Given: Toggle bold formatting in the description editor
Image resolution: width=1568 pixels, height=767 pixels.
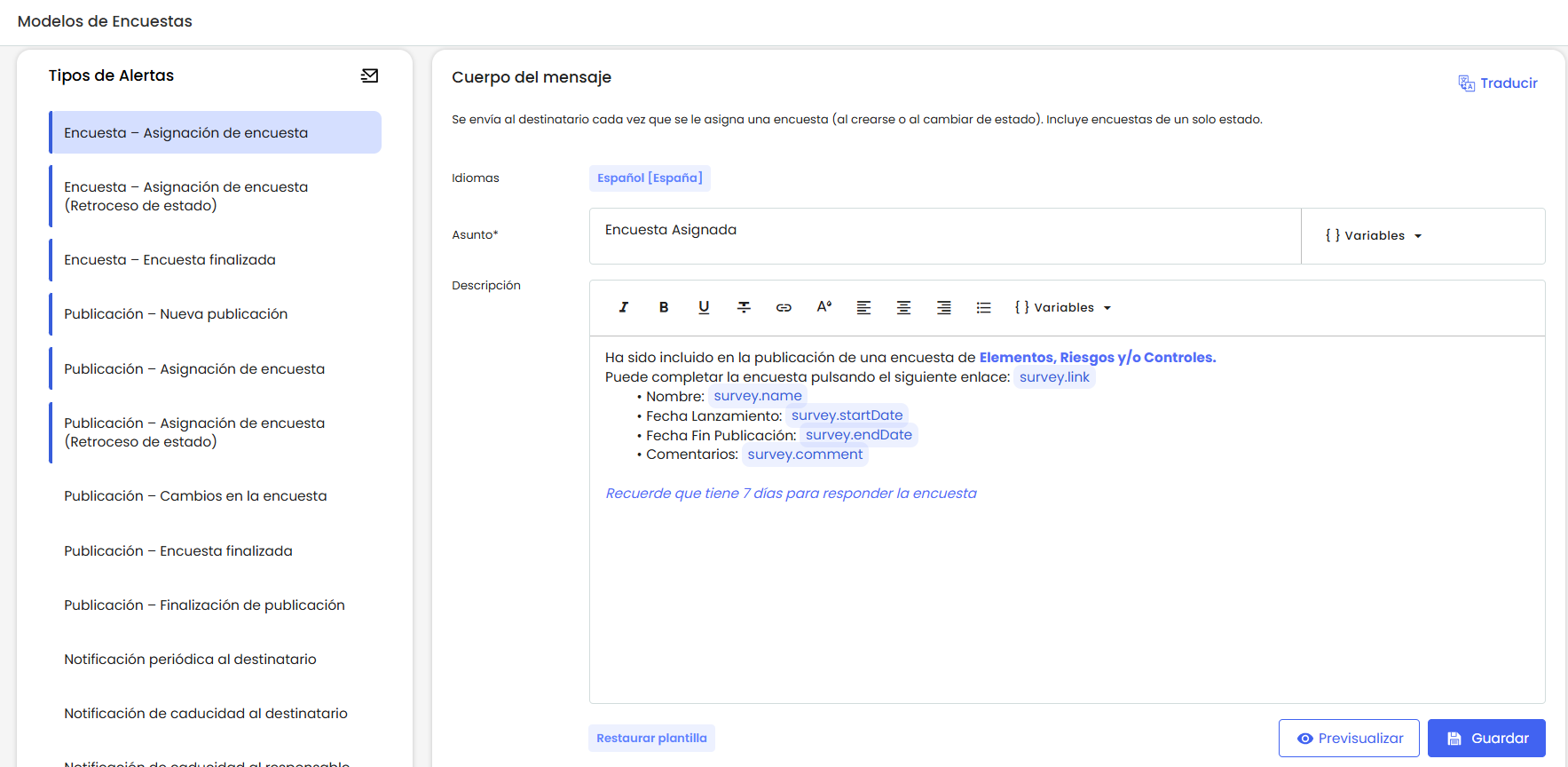Looking at the screenshot, I should click(x=663, y=307).
